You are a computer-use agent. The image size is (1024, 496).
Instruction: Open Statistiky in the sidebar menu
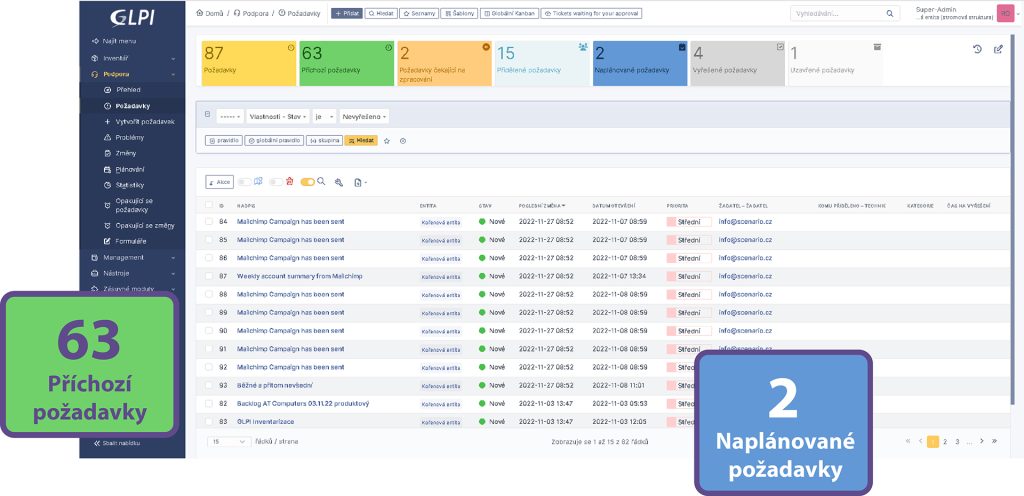click(130, 185)
